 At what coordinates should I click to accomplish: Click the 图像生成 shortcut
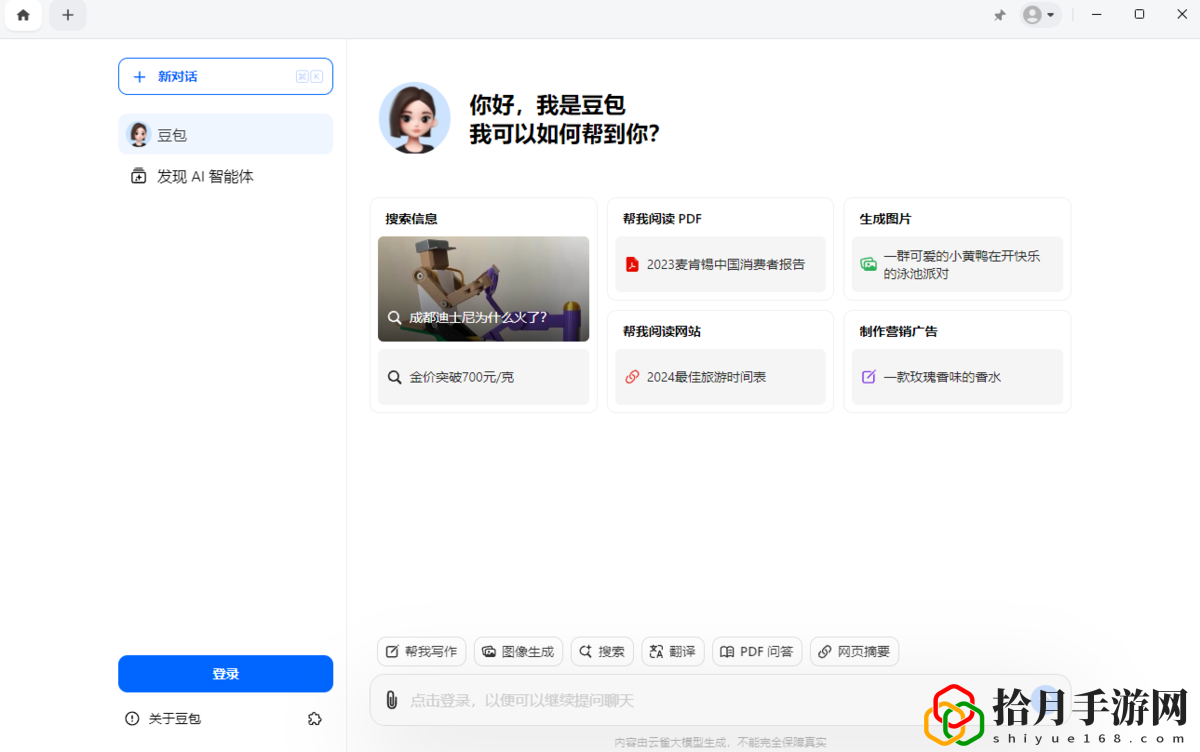518,652
